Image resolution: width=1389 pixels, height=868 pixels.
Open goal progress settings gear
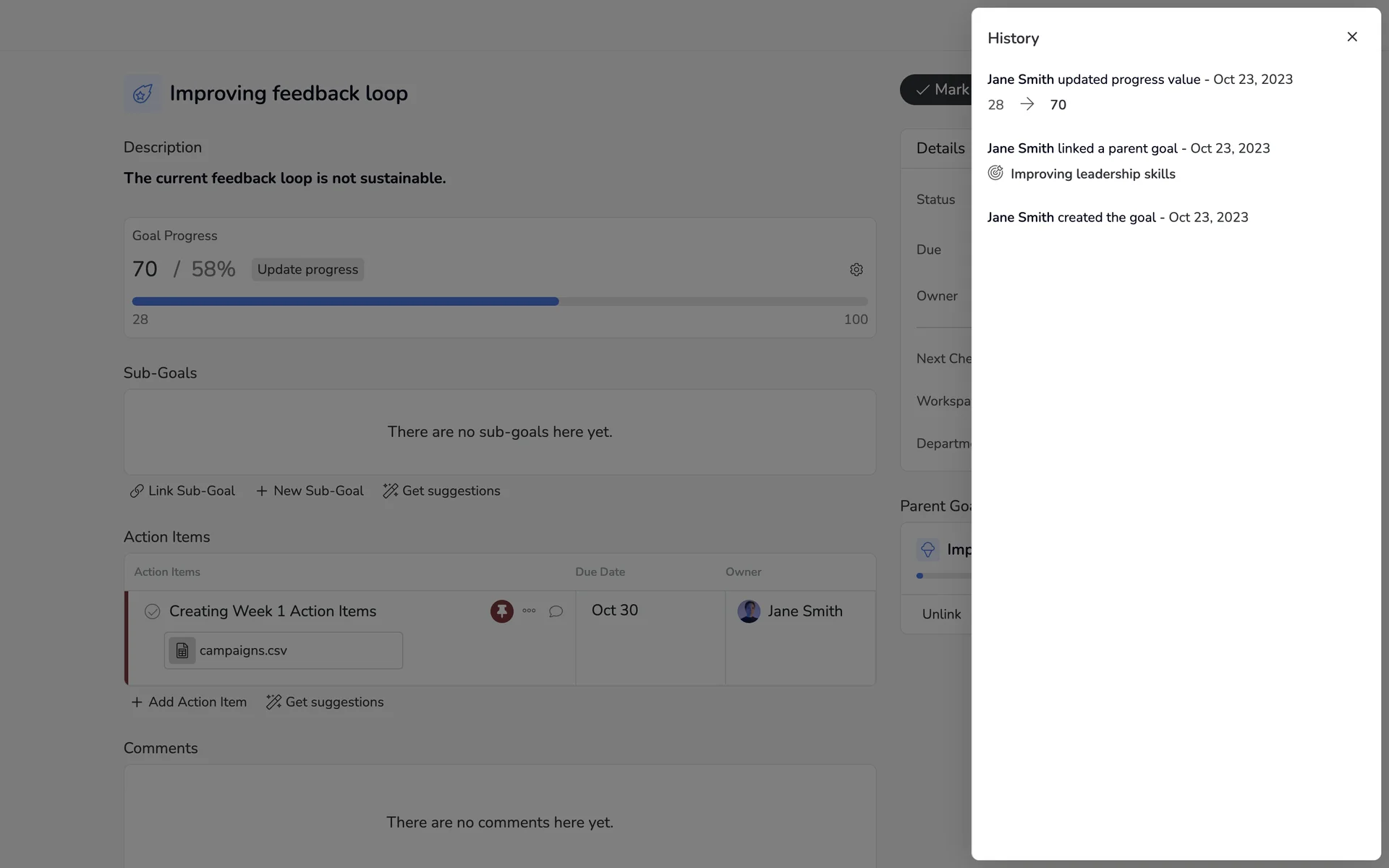[x=856, y=270]
